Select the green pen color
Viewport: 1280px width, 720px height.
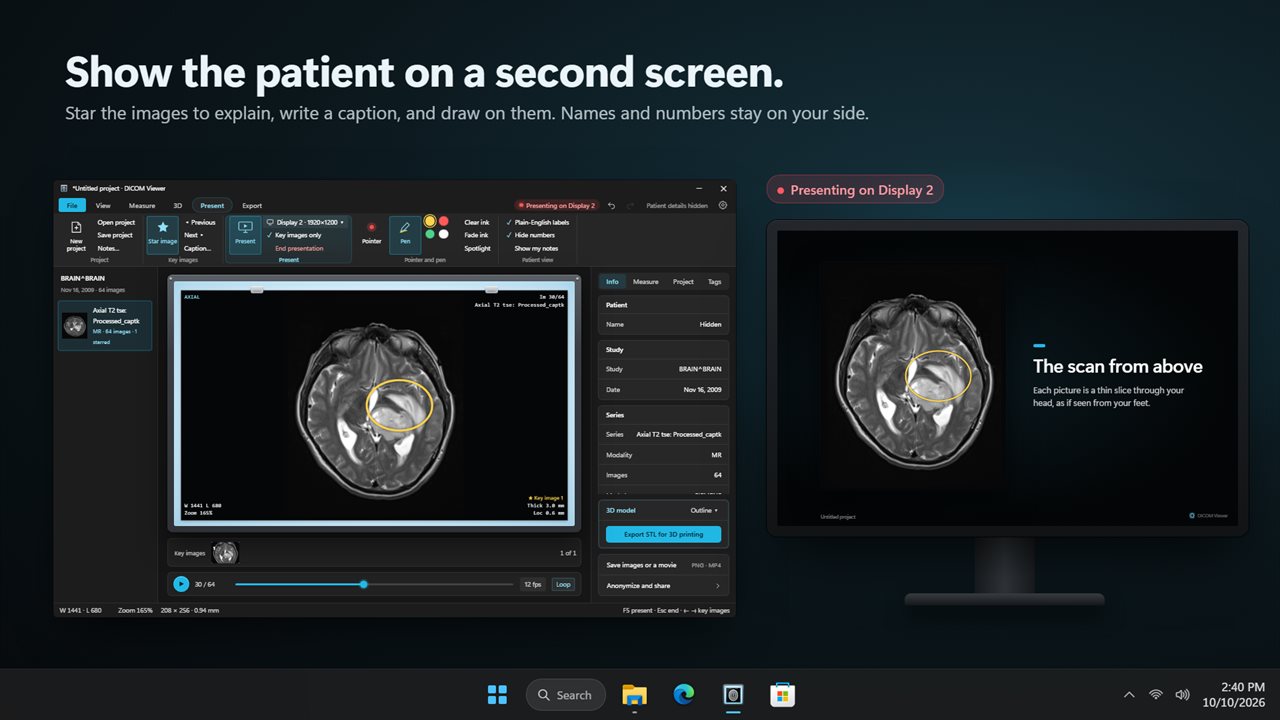pos(430,234)
